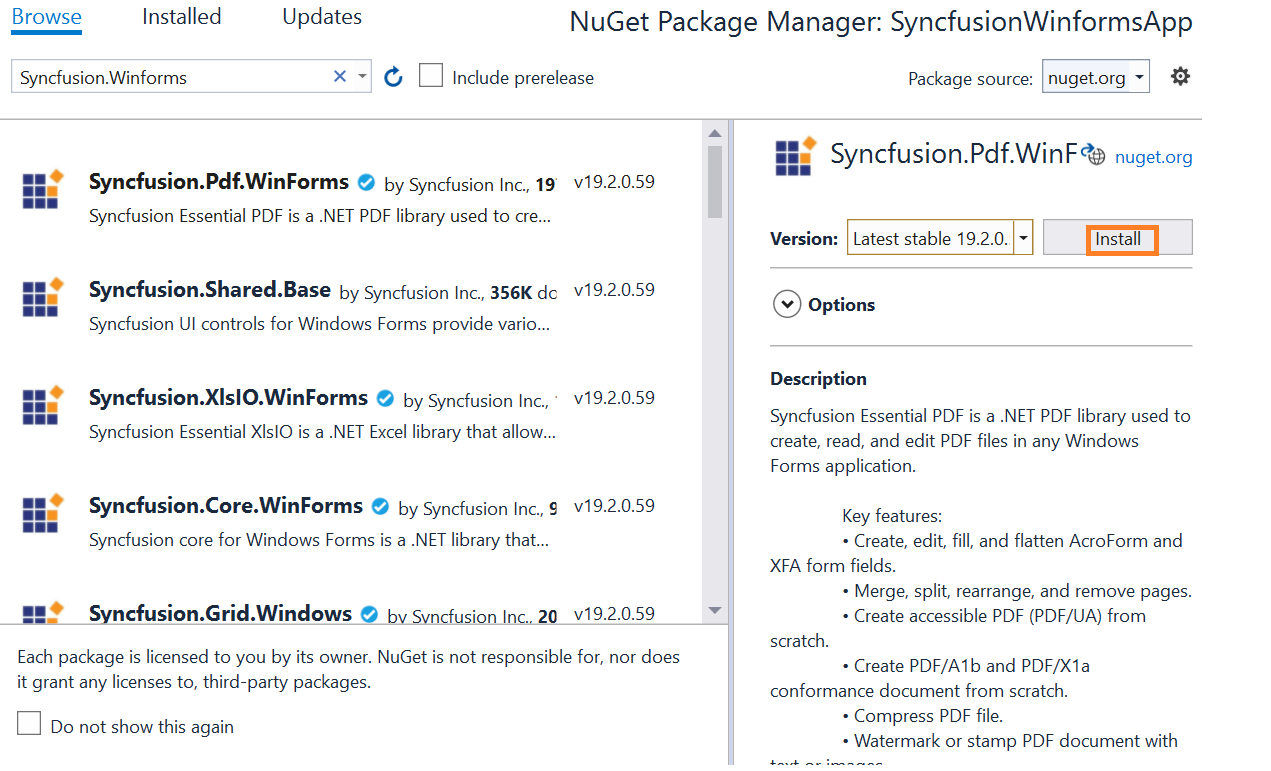Switch to the Installed tab

tap(181, 16)
